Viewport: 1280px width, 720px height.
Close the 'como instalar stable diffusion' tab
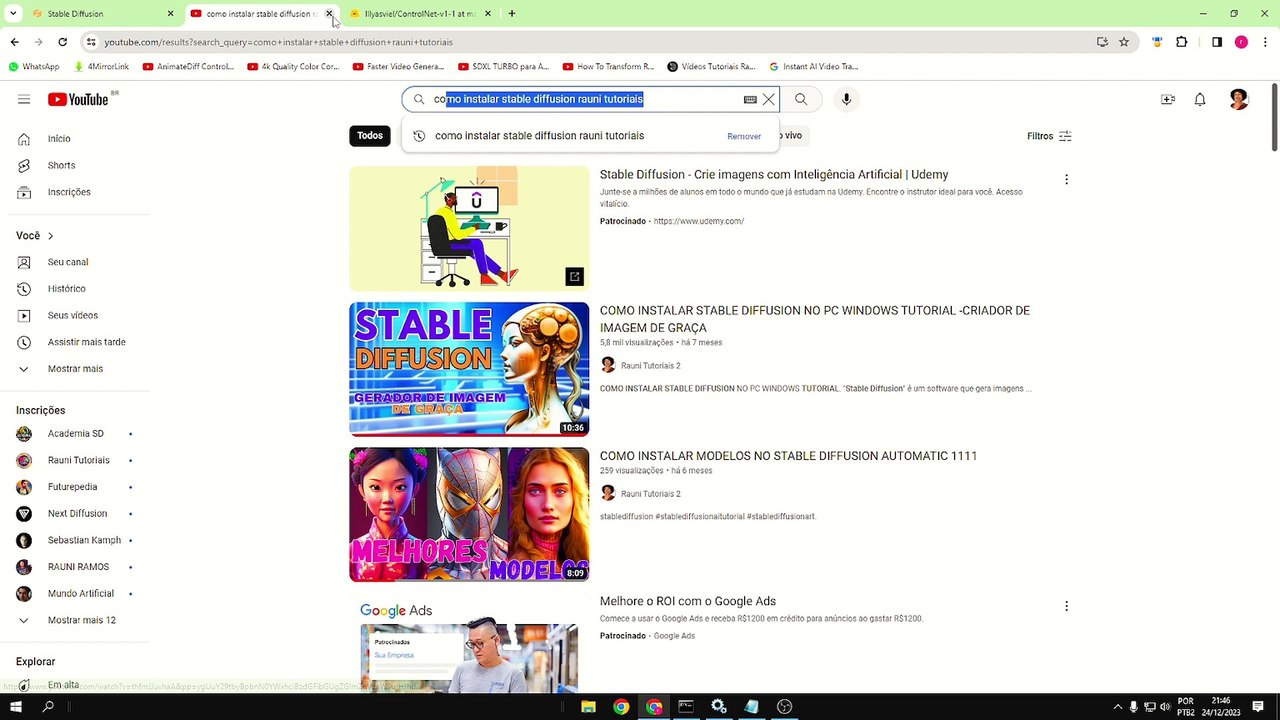(329, 14)
